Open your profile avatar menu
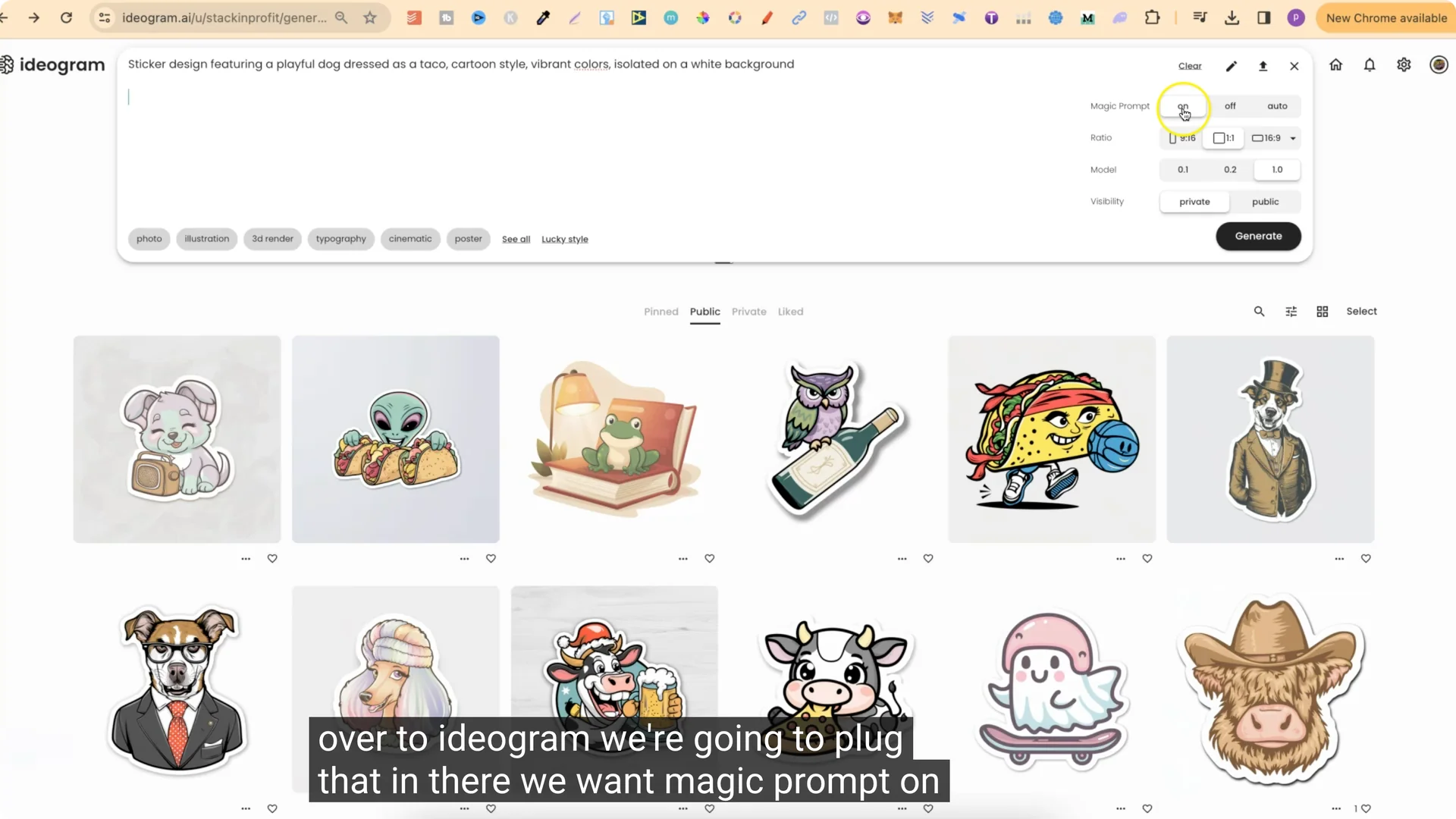 click(x=1438, y=64)
